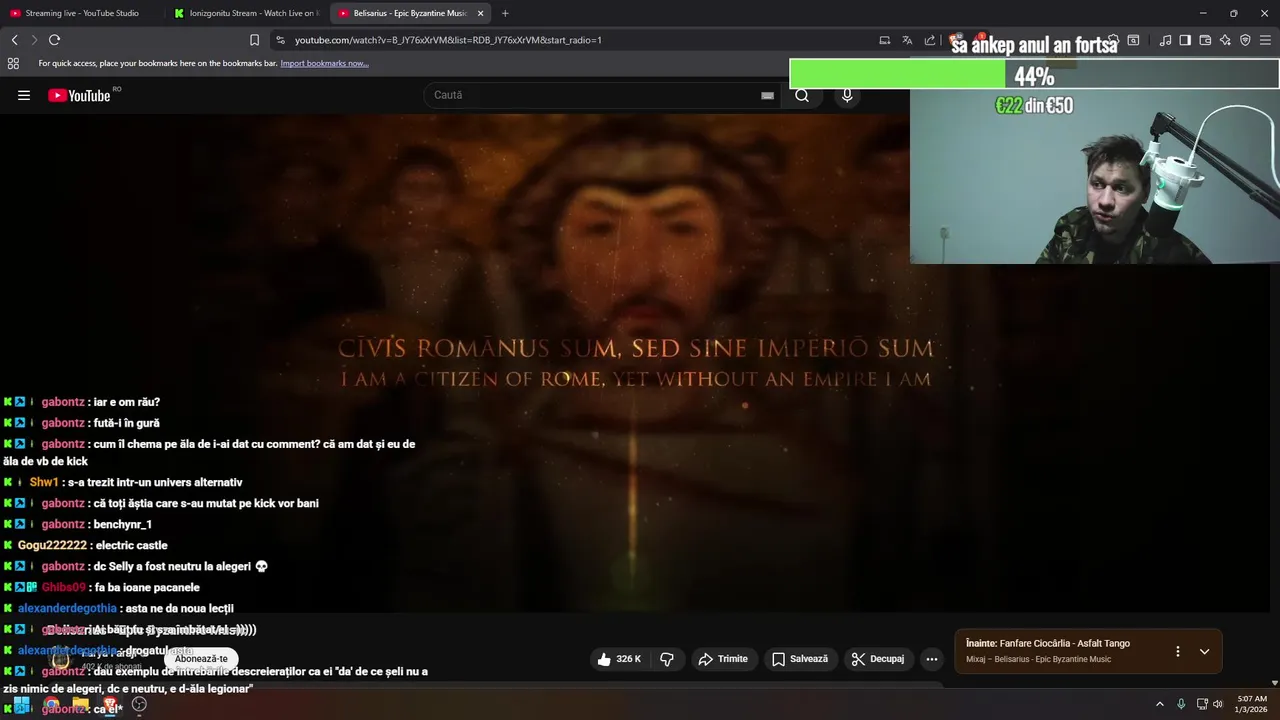Show hidden system tray icons chevron
This screenshot has width=1280, height=720.
click(x=1160, y=704)
